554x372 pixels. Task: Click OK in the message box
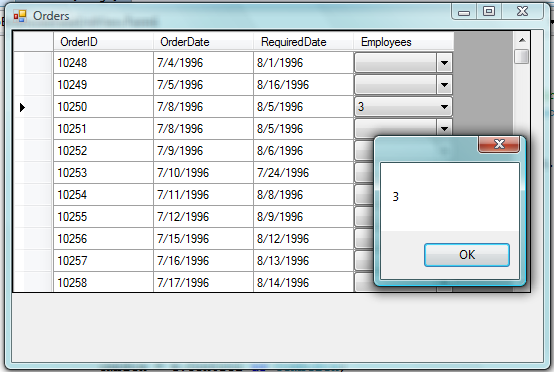467,255
